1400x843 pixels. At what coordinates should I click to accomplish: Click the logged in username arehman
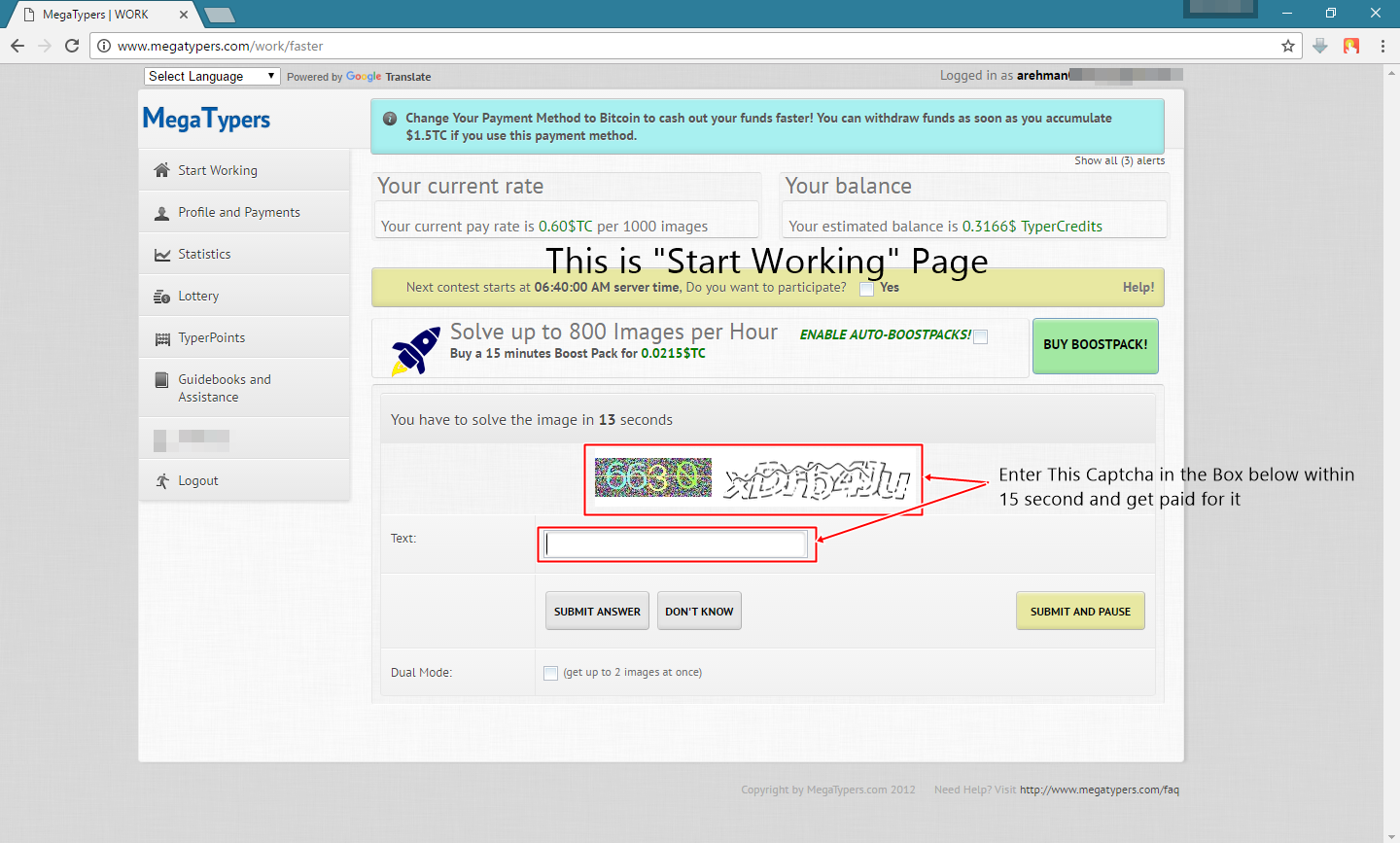point(1043,76)
